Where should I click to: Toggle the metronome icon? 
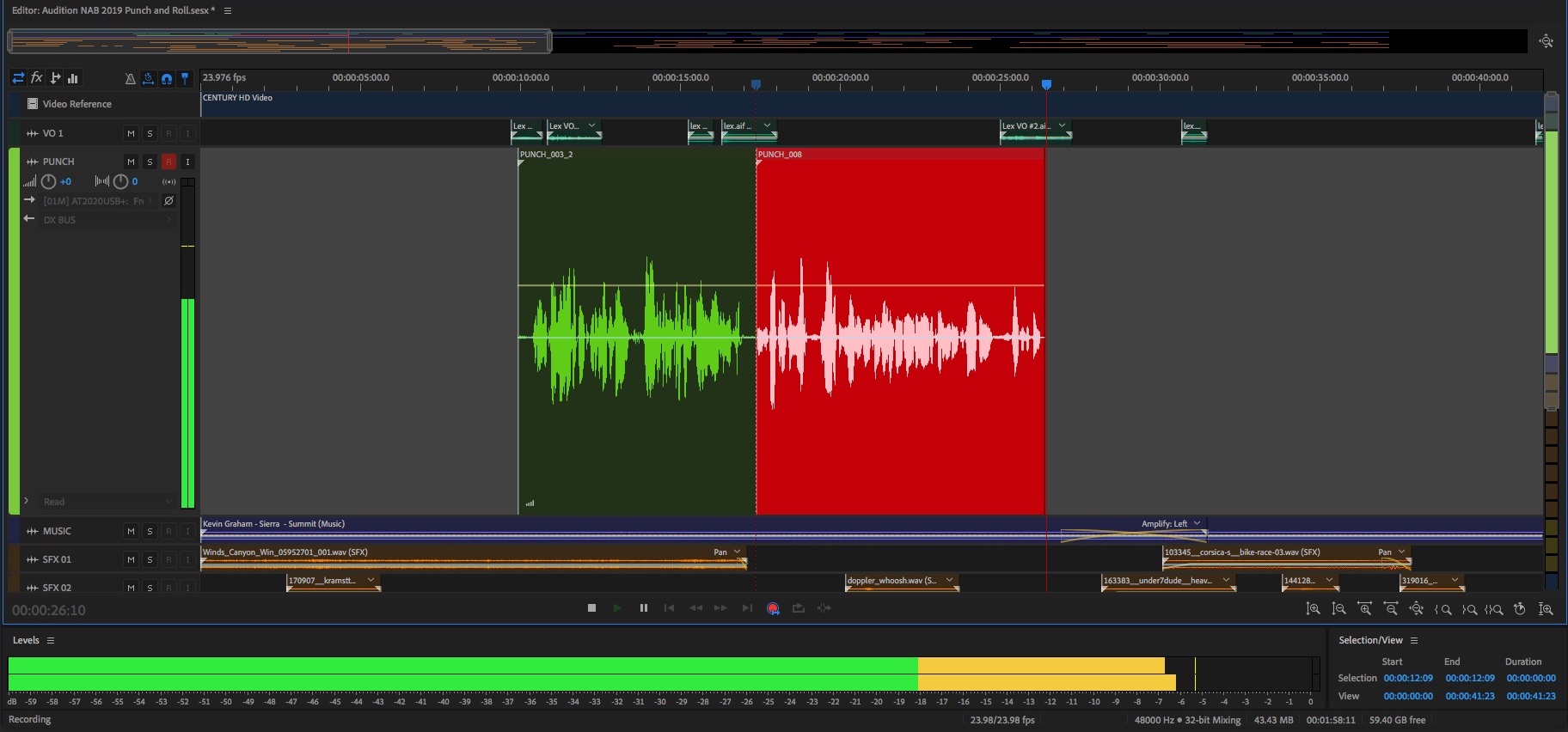[x=130, y=79]
